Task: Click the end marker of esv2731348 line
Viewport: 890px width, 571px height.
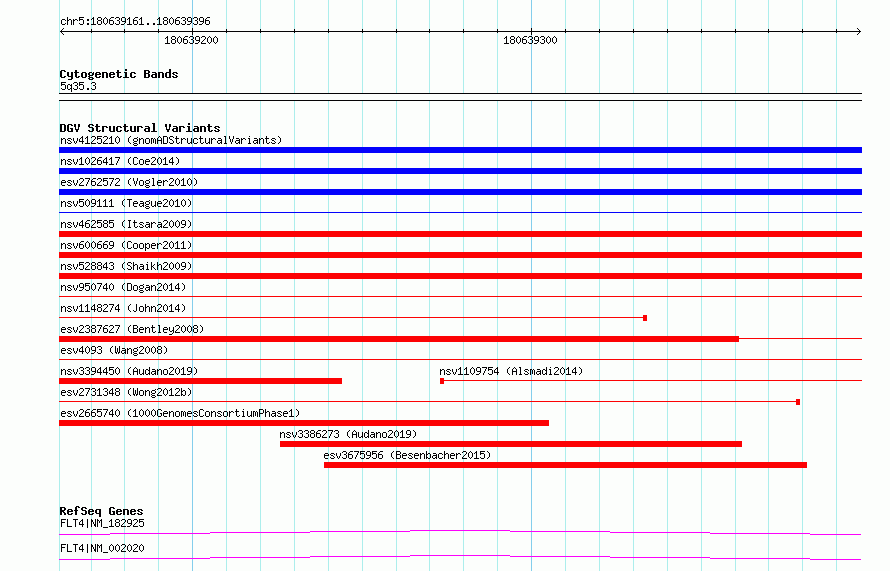Action: pos(798,402)
